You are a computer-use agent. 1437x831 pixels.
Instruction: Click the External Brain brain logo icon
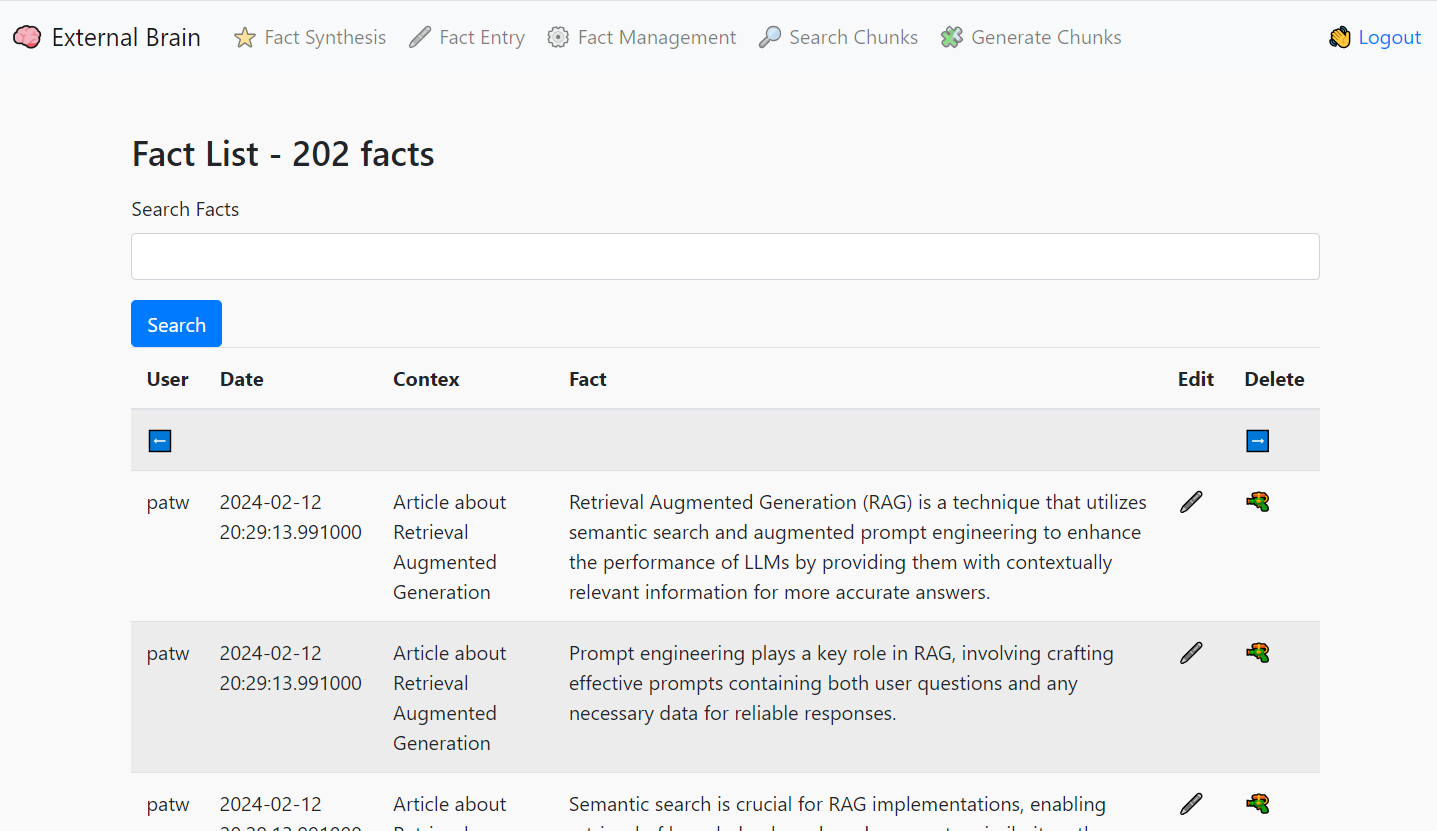[27, 37]
